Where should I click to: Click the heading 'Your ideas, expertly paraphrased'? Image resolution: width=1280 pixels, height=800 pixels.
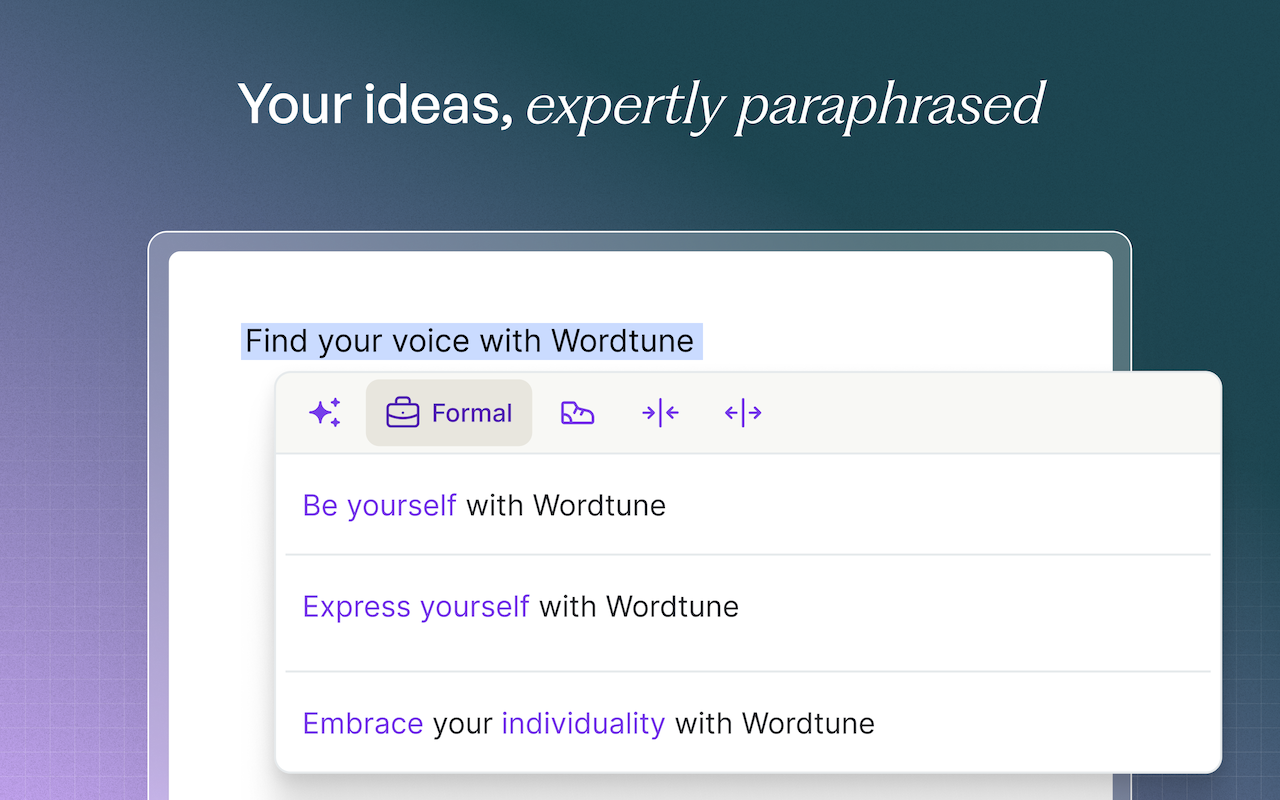(640, 104)
